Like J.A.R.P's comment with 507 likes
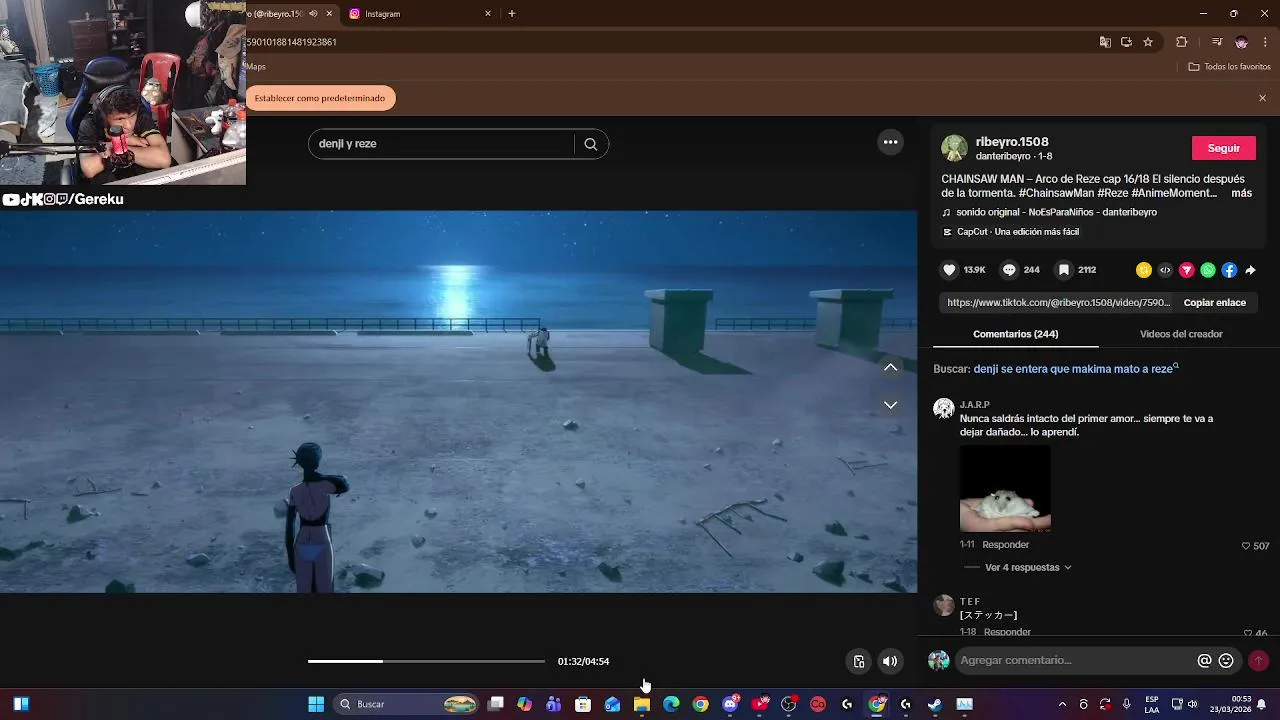 click(1246, 546)
